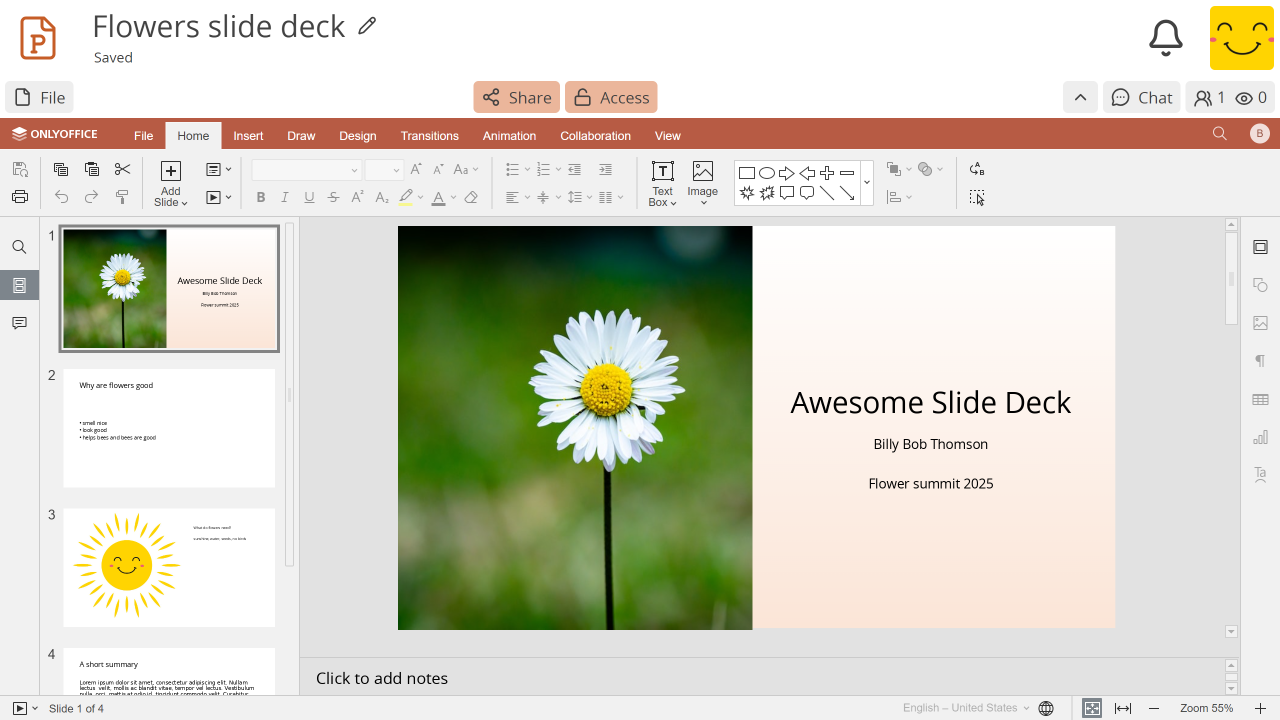Go to the Transitions tab
This screenshot has width=1280, height=720.
pyautogui.click(x=430, y=136)
